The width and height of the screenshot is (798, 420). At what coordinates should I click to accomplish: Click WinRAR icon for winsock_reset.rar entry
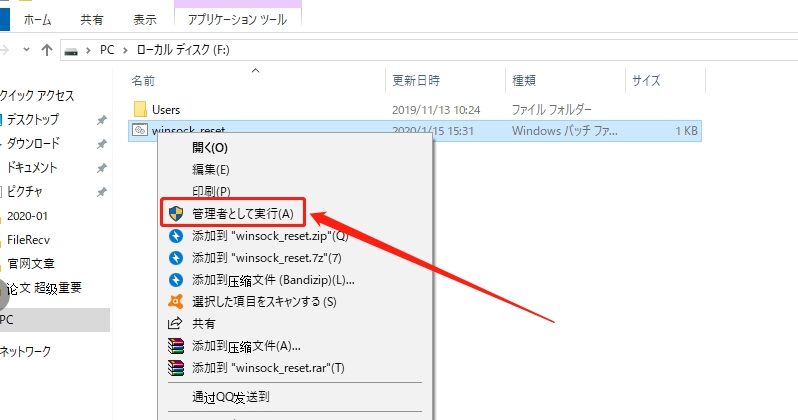click(176, 368)
